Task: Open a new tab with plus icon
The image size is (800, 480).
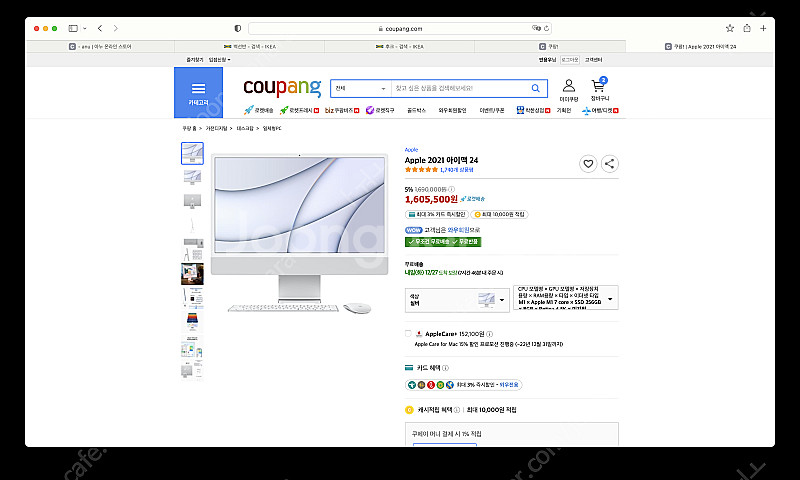Action: 763,29
